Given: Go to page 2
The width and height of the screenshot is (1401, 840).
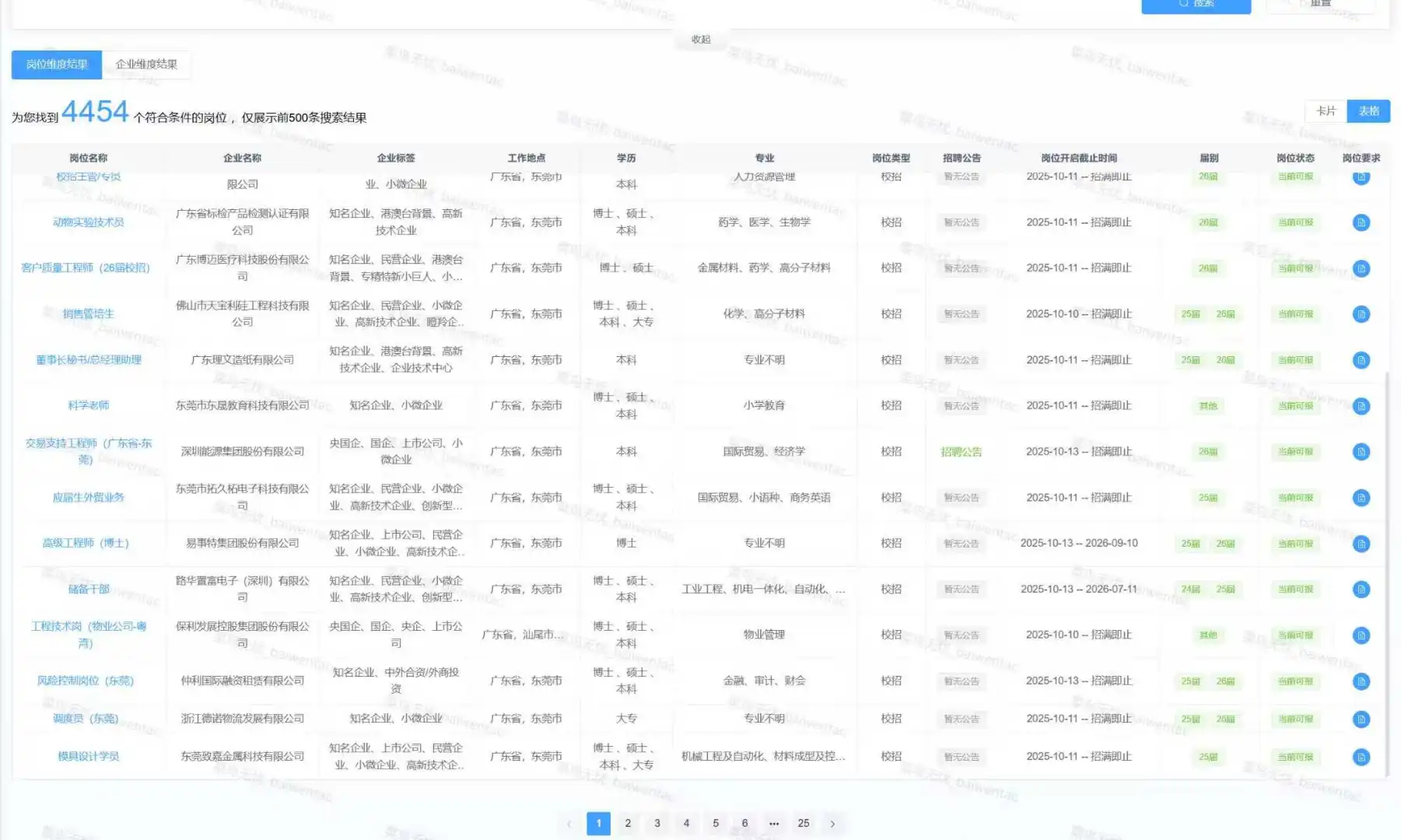Looking at the screenshot, I should (x=628, y=824).
